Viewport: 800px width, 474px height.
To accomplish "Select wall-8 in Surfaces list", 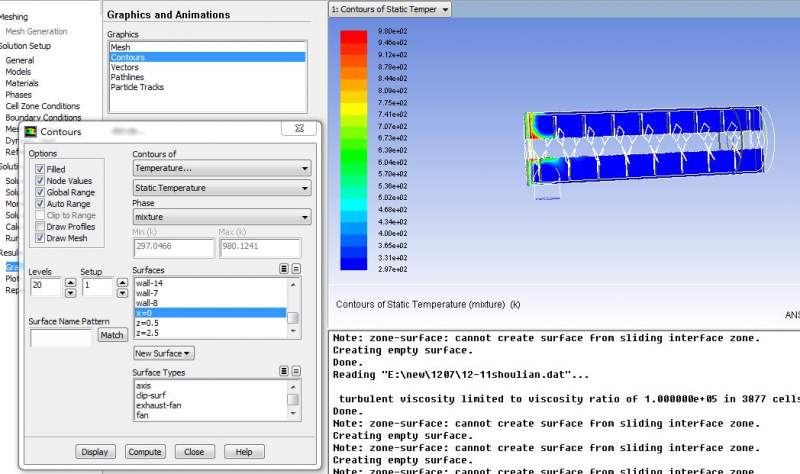I will point(210,303).
